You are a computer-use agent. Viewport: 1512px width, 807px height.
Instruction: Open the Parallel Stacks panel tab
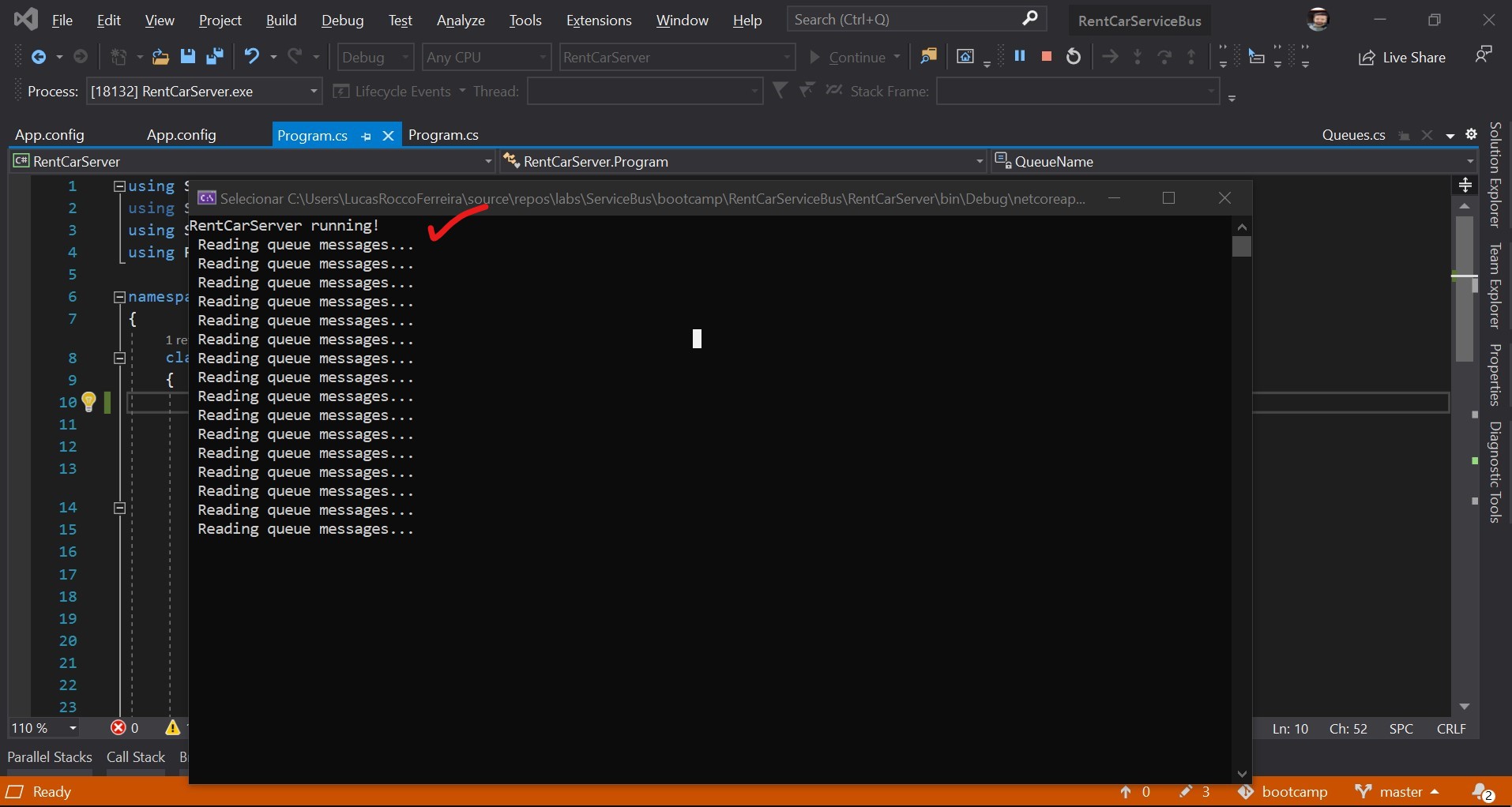coord(50,756)
